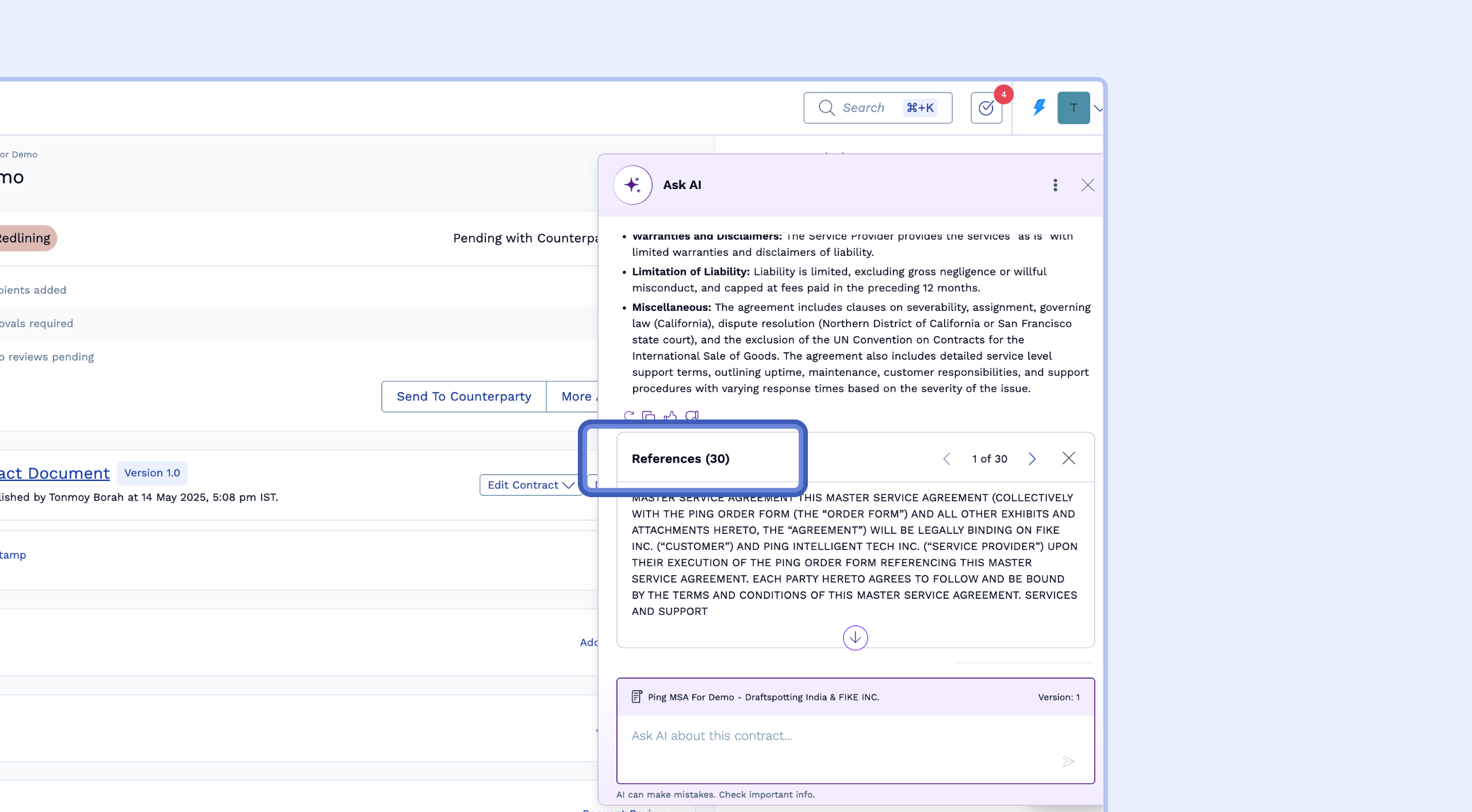Click Send To Counterparty button
Screen dimensions: 1472x812
point(463,397)
